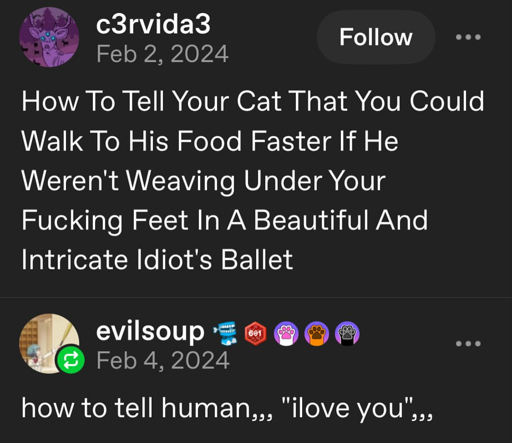Click the "how to tell human" reply text
This screenshot has height=443, width=512.
pos(227,408)
